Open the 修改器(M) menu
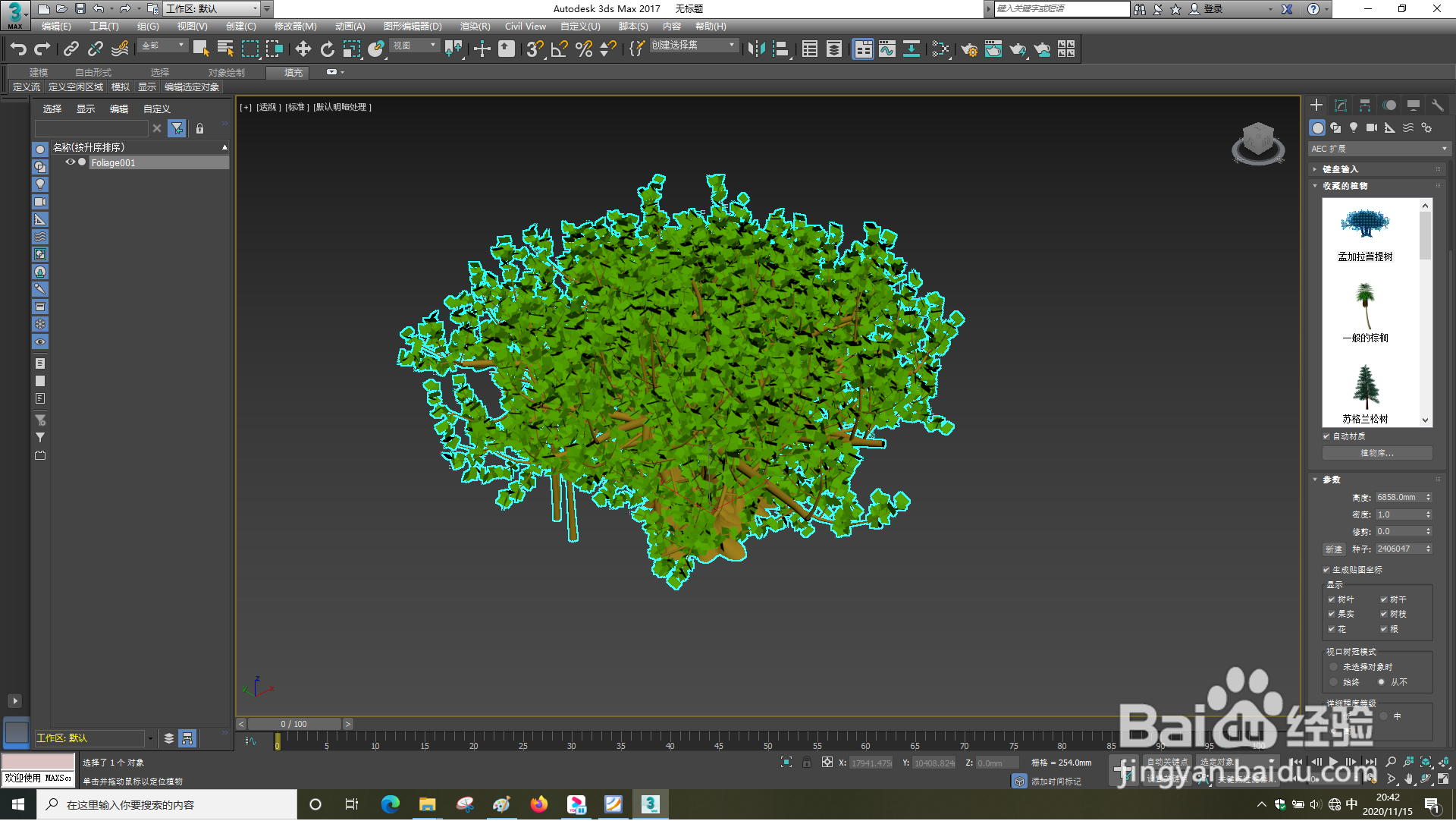This screenshot has height=821, width=1456. coord(295,27)
